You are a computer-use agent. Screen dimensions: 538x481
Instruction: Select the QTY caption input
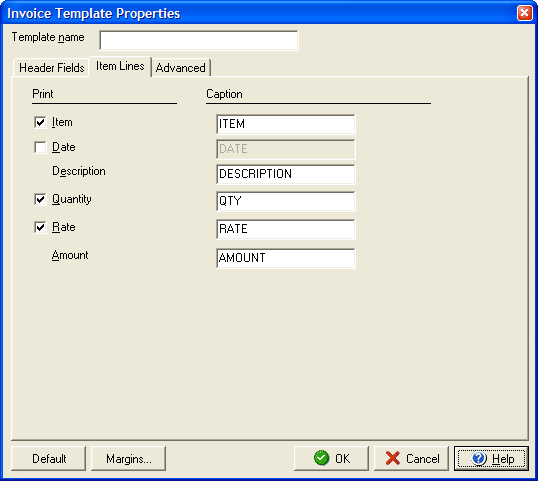286,201
